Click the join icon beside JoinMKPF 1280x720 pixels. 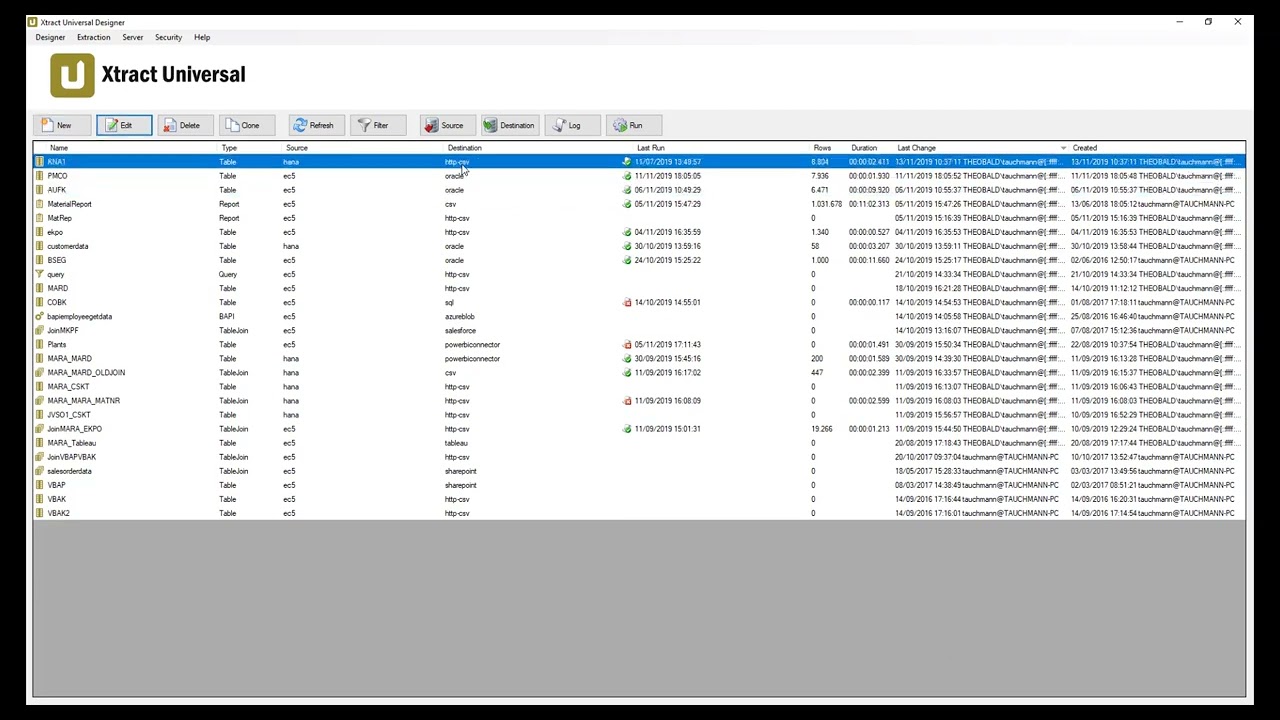(40, 330)
